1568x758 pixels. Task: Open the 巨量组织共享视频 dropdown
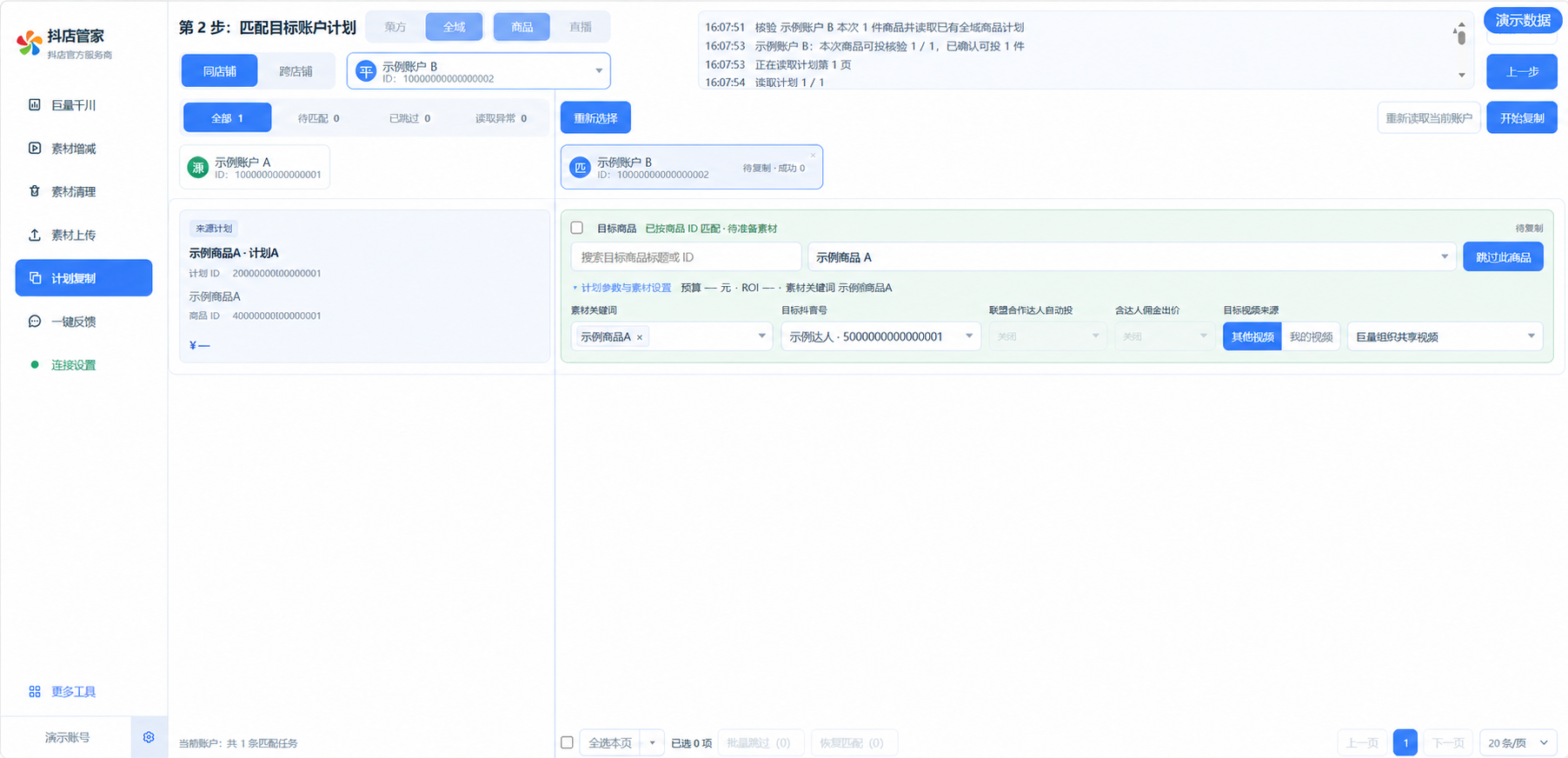click(x=1445, y=336)
